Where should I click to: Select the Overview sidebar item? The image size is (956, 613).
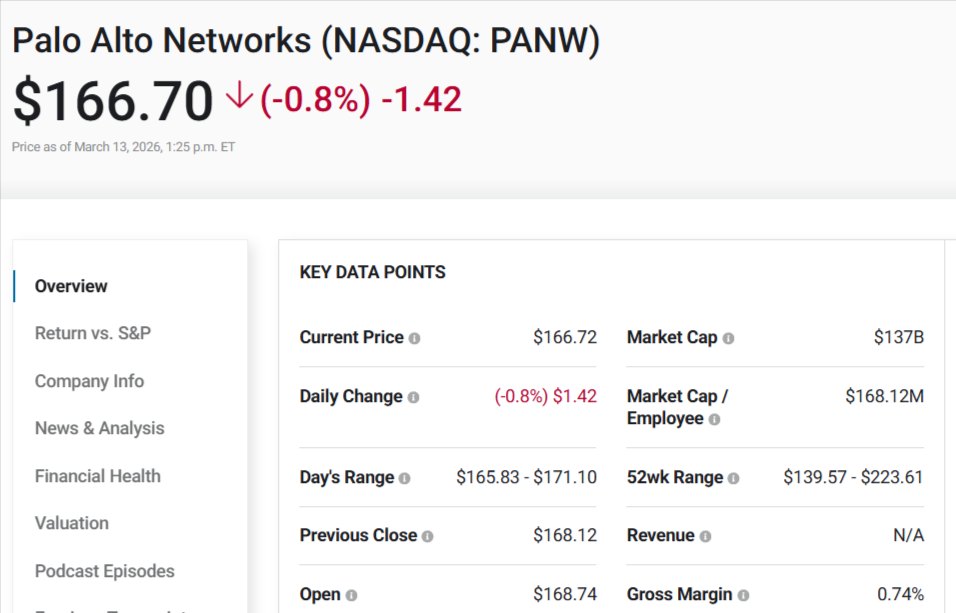[71, 286]
